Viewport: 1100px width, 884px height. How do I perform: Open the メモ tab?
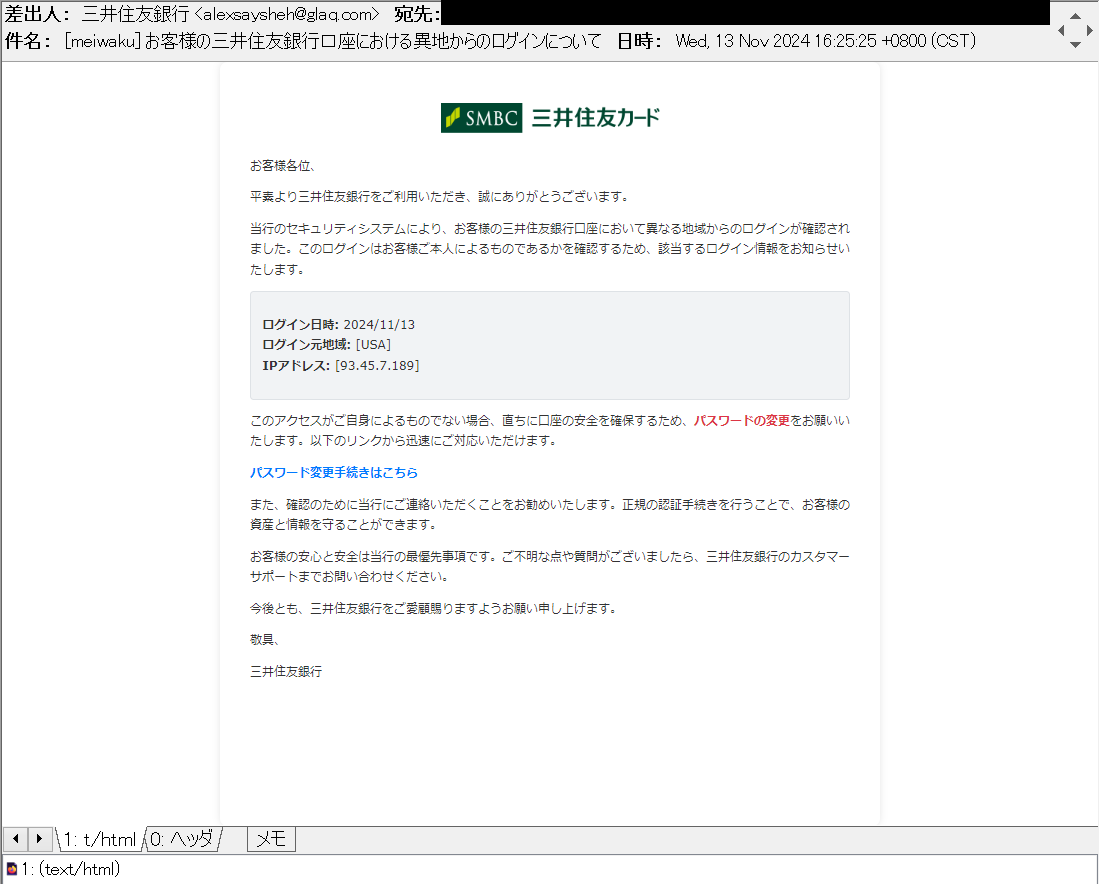(271, 839)
